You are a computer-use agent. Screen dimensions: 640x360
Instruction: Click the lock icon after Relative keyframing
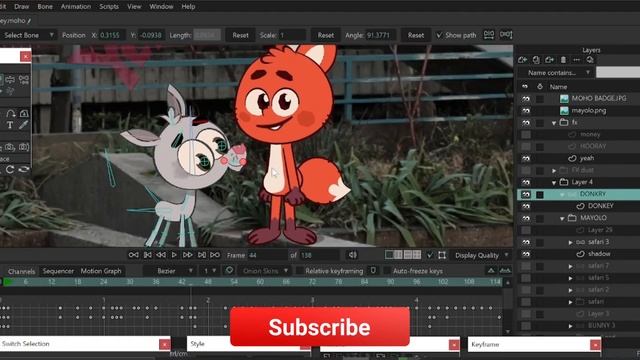point(373,271)
